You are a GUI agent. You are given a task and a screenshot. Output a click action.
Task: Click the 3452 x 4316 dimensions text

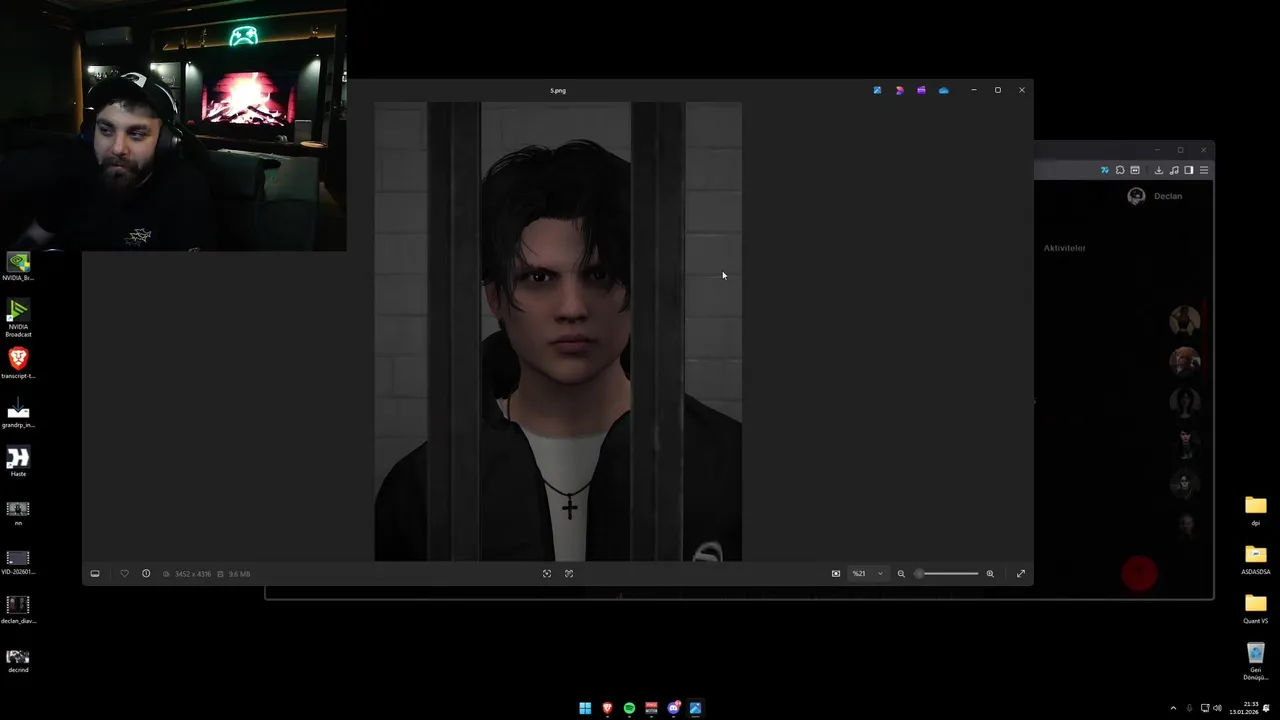[x=193, y=574]
